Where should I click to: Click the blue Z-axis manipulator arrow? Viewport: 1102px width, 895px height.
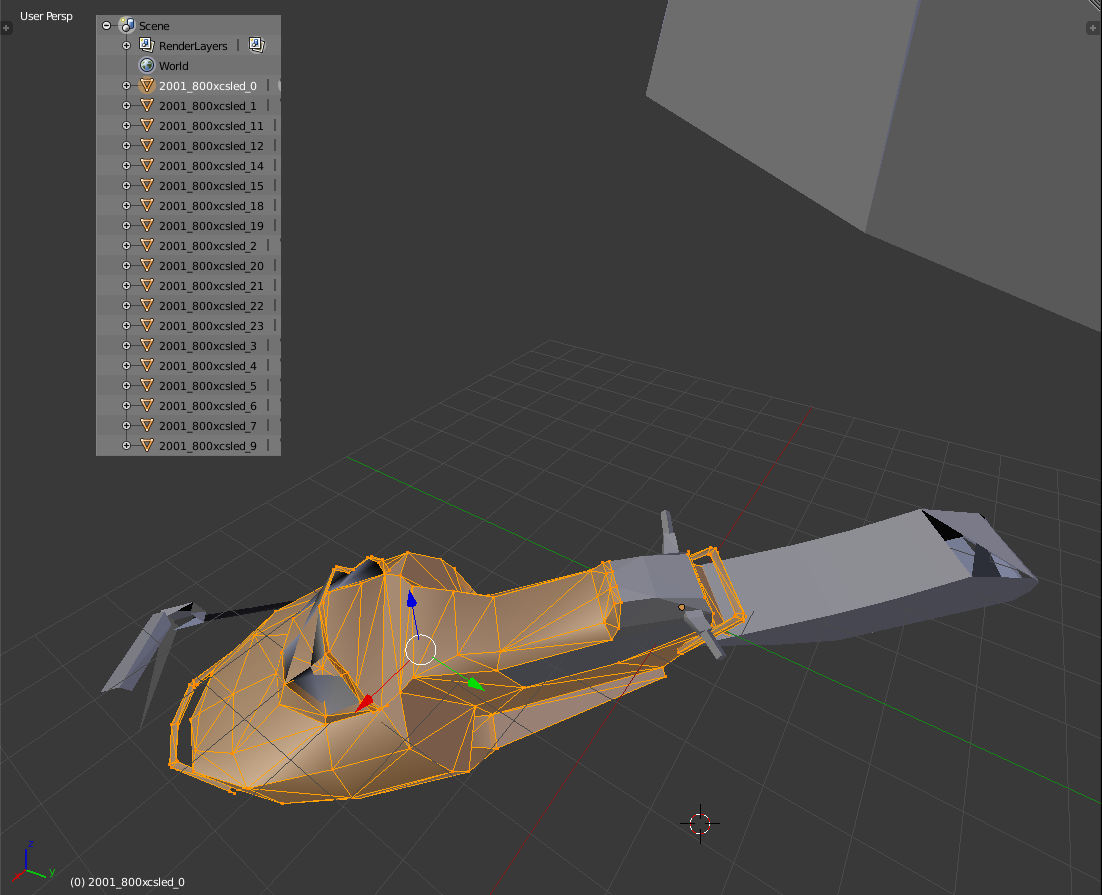(x=411, y=600)
